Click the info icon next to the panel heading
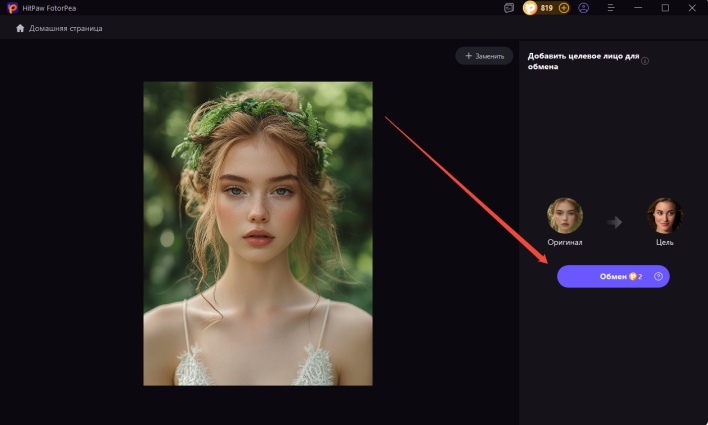 point(645,61)
